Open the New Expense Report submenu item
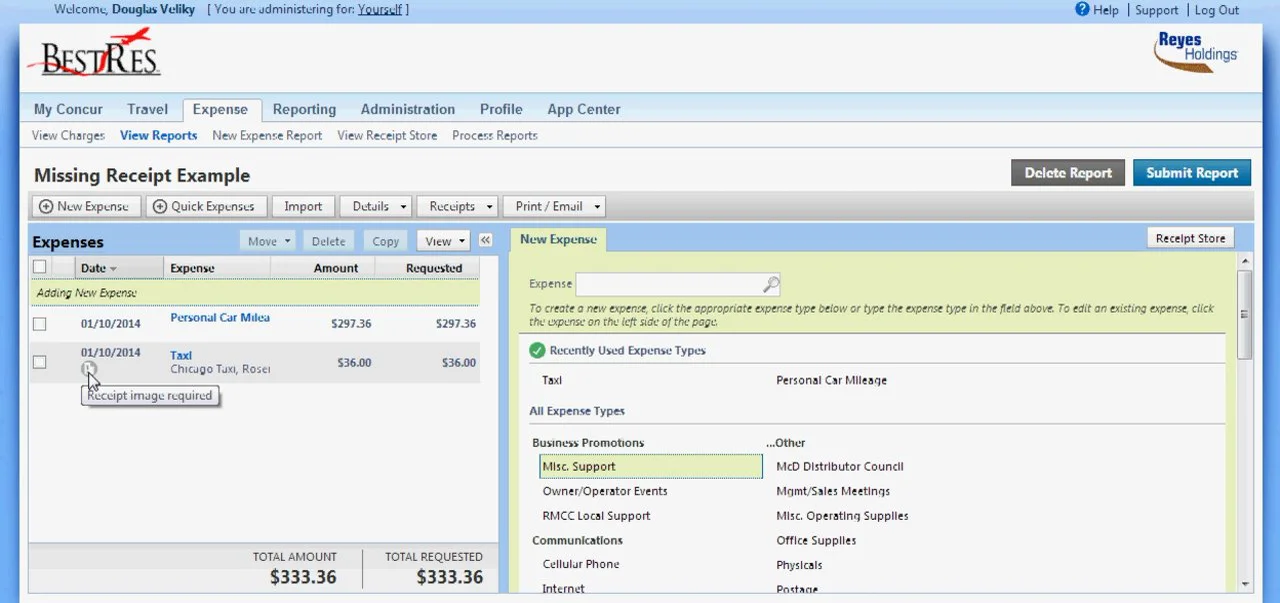The width and height of the screenshot is (1280, 603). 267,135
